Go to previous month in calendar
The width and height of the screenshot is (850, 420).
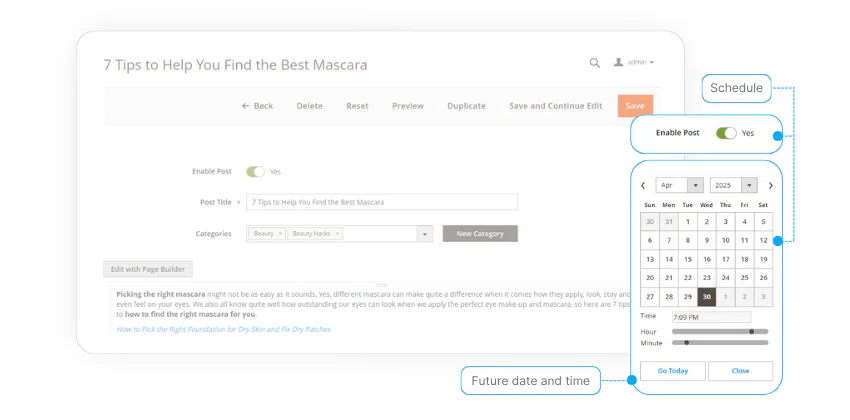click(643, 186)
